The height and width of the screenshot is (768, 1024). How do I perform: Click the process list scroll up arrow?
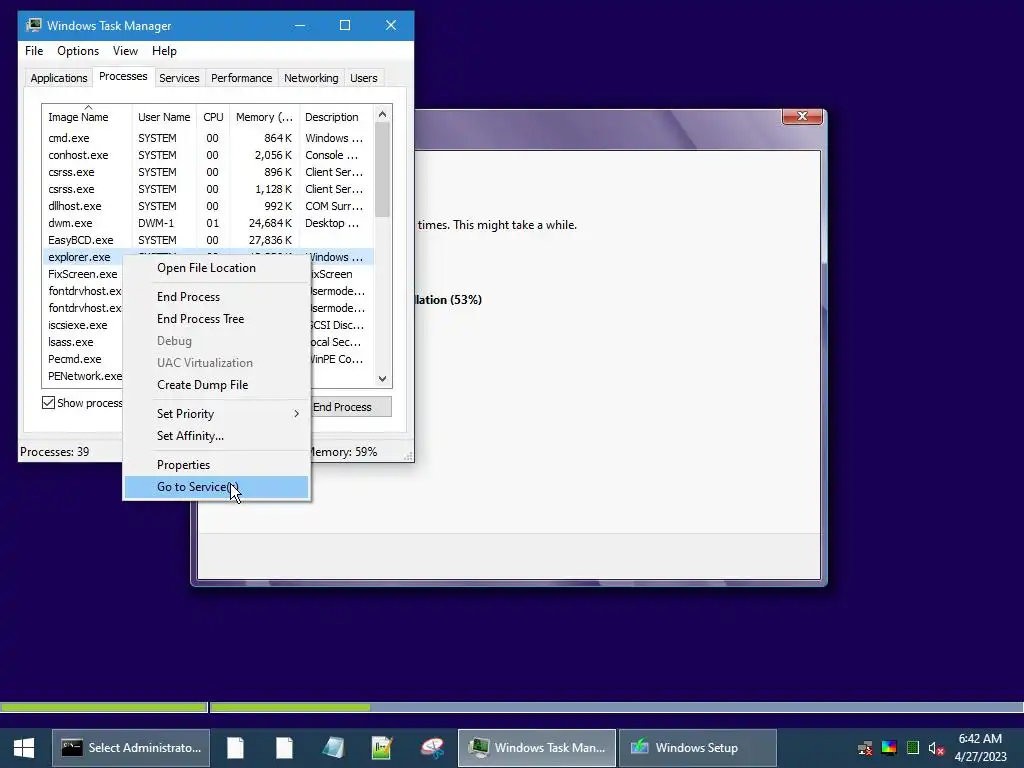click(383, 114)
